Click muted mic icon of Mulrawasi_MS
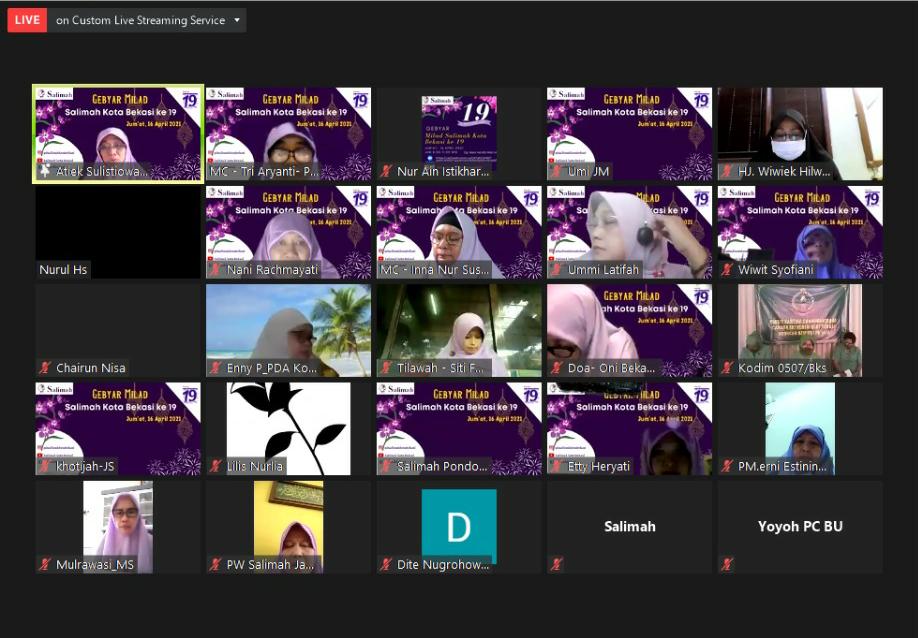Screen dimensions: 918x638 pos(45,565)
